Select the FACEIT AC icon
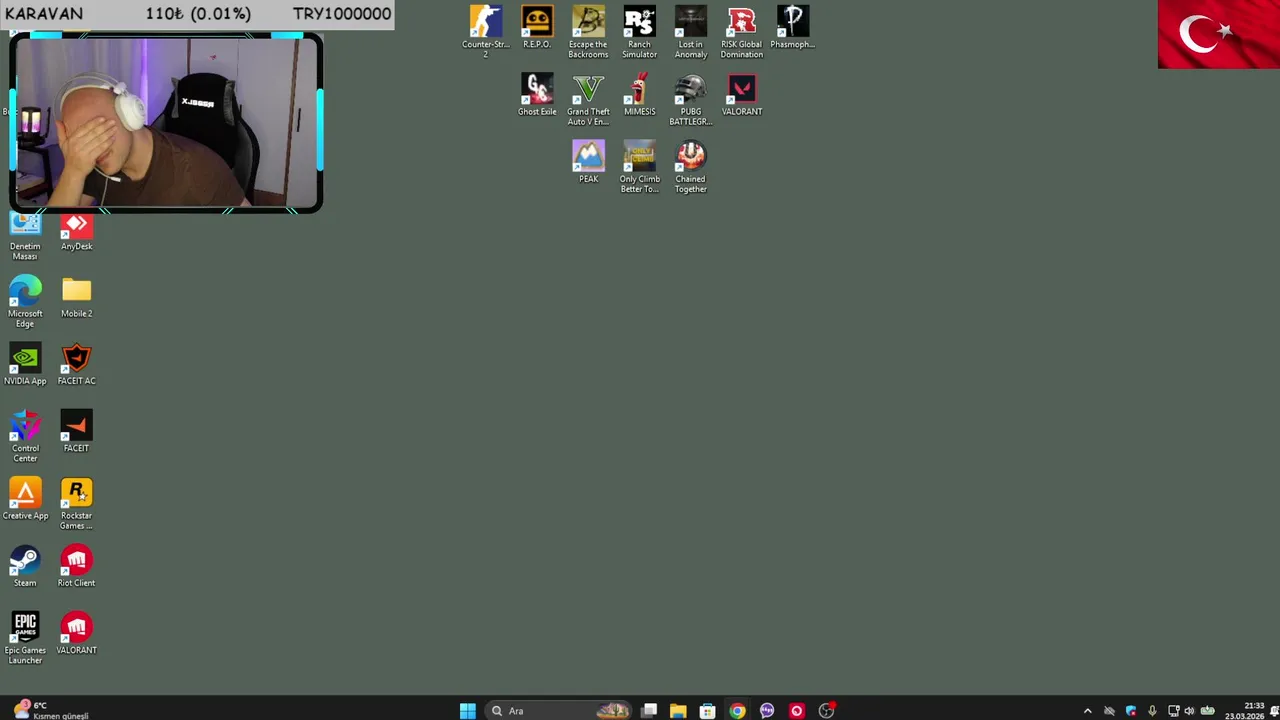1280x720 pixels. pos(76,364)
